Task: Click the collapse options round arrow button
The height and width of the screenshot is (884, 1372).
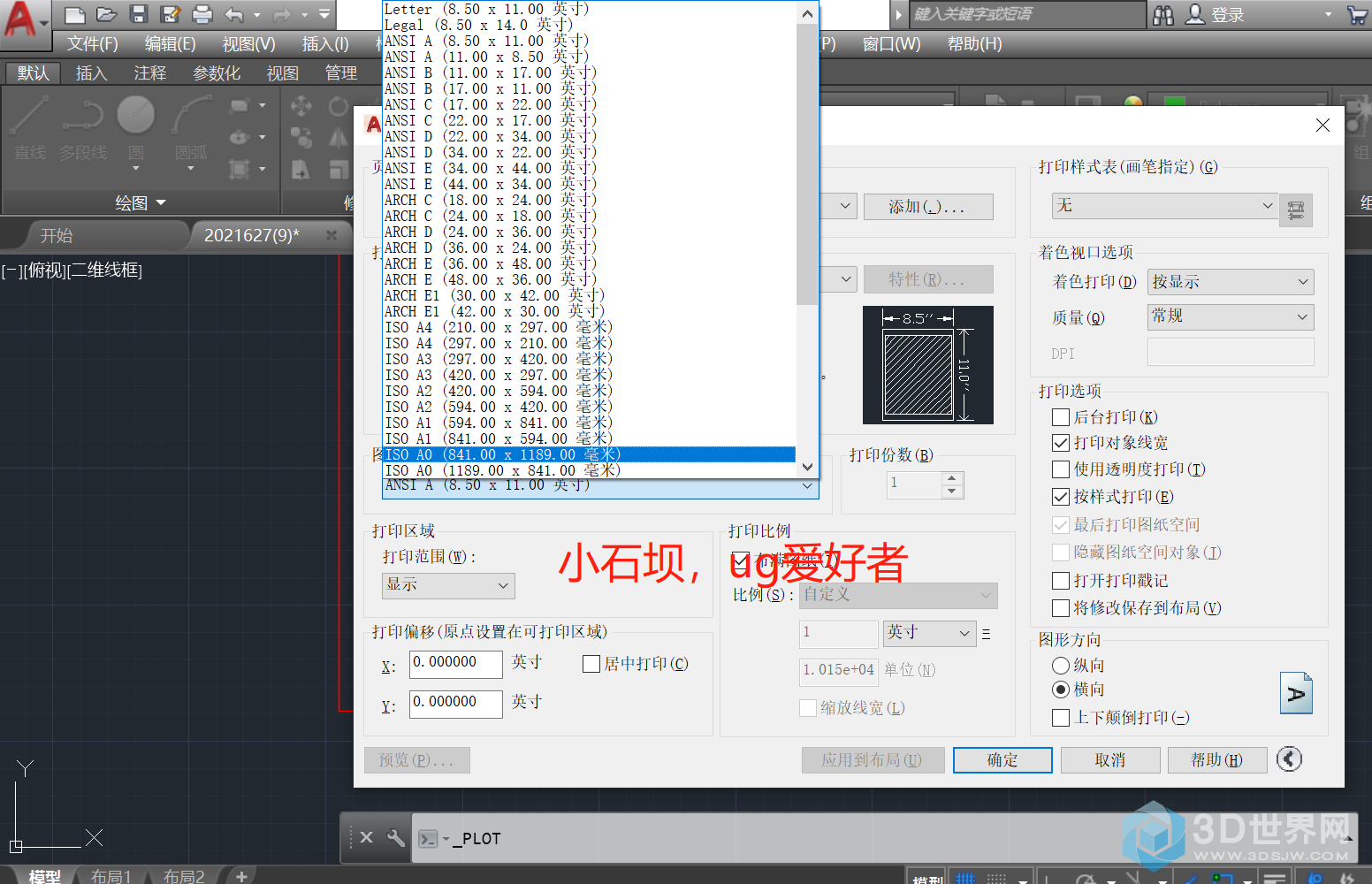Action: point(1290,758)
